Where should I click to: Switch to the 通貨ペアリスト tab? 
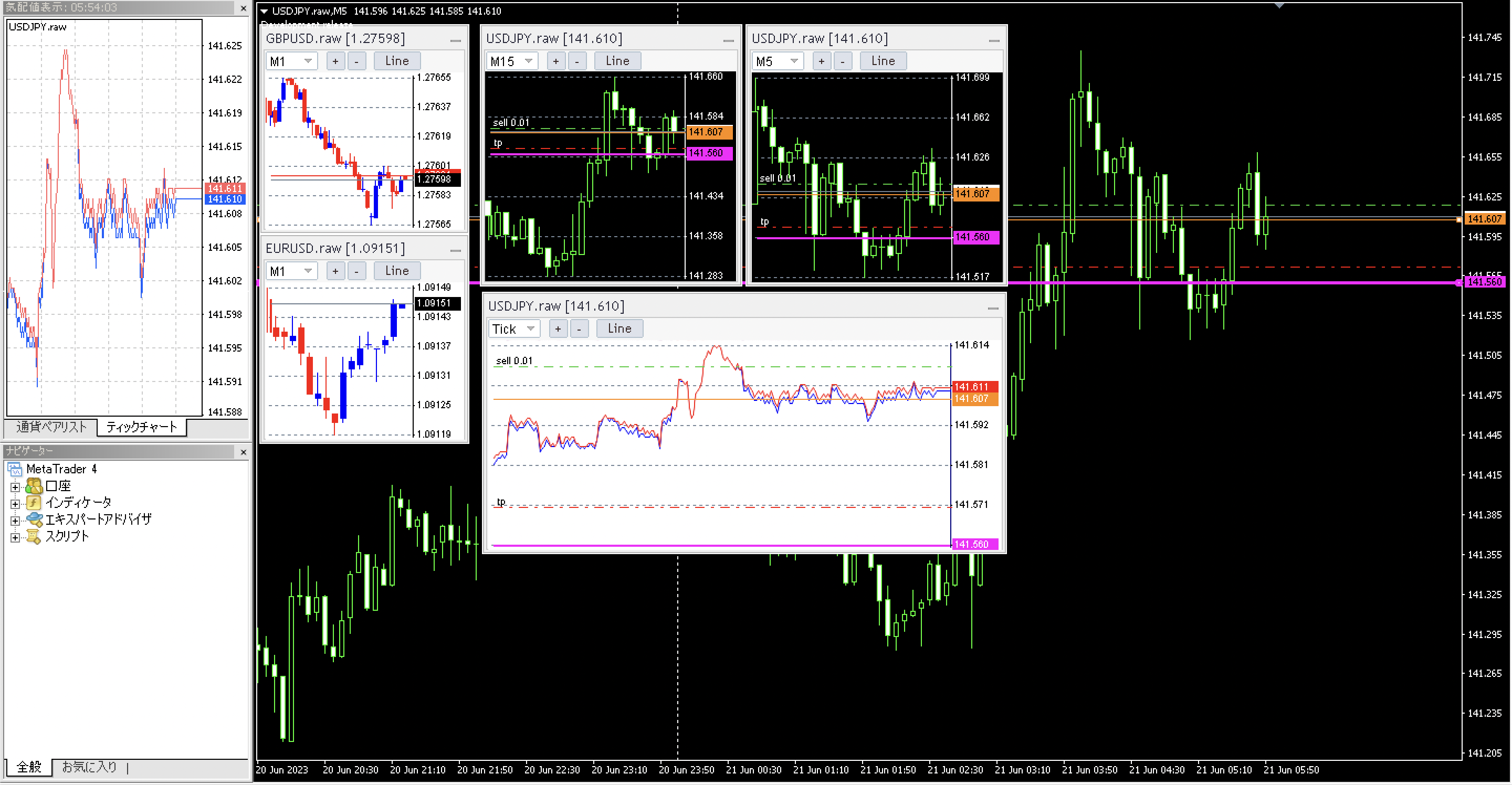tap(51, 427)
